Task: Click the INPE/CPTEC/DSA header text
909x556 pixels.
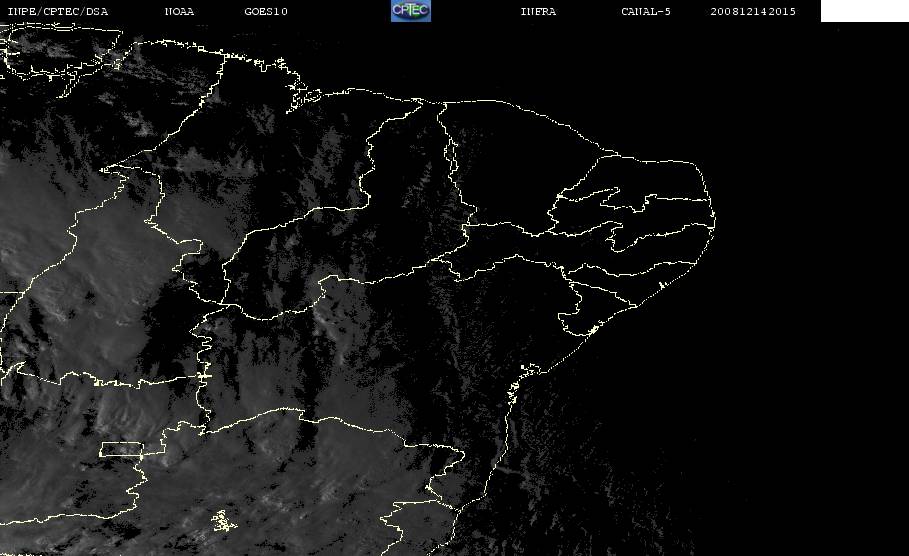Action: 57,12
